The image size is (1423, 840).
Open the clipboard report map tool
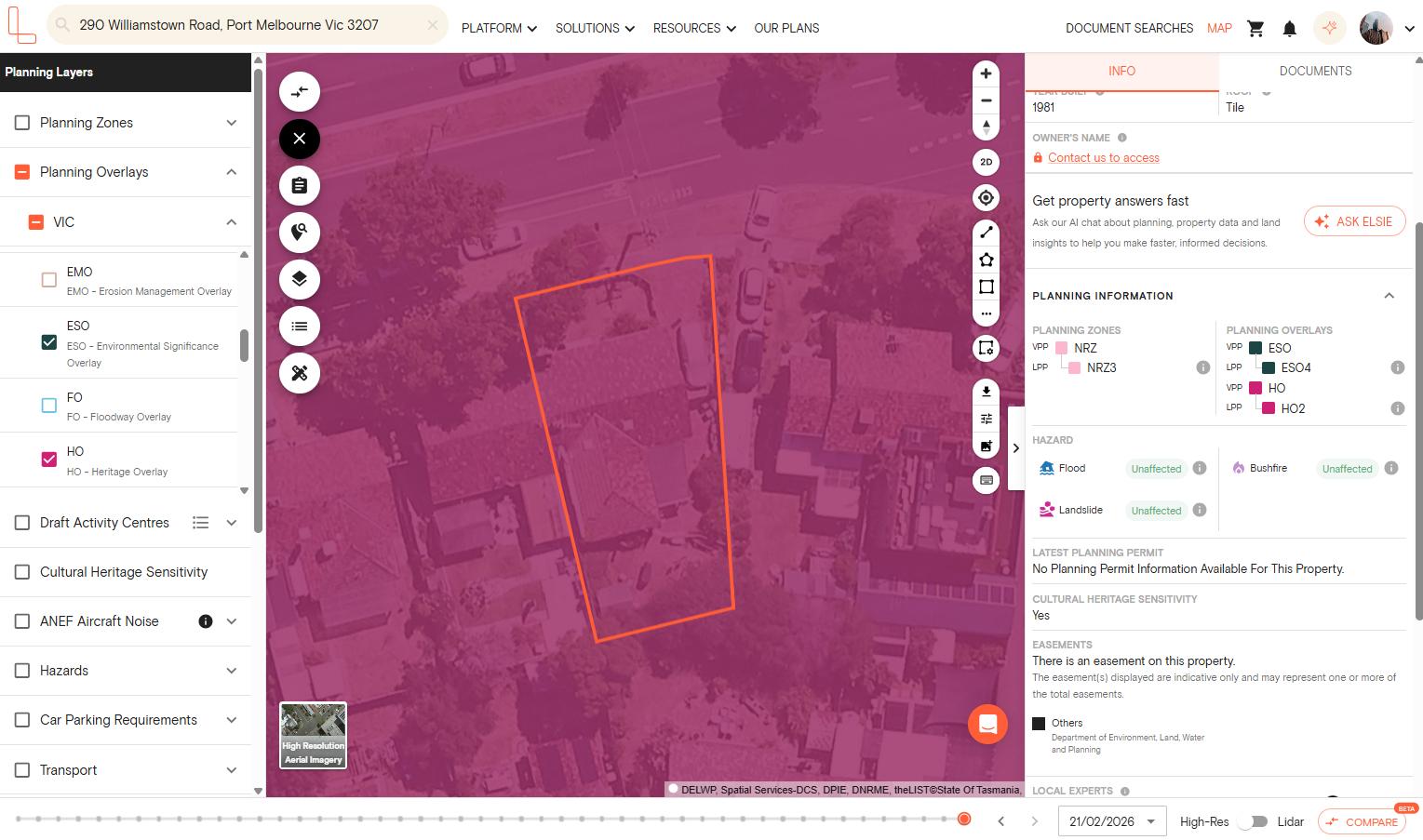pos(300,186)
